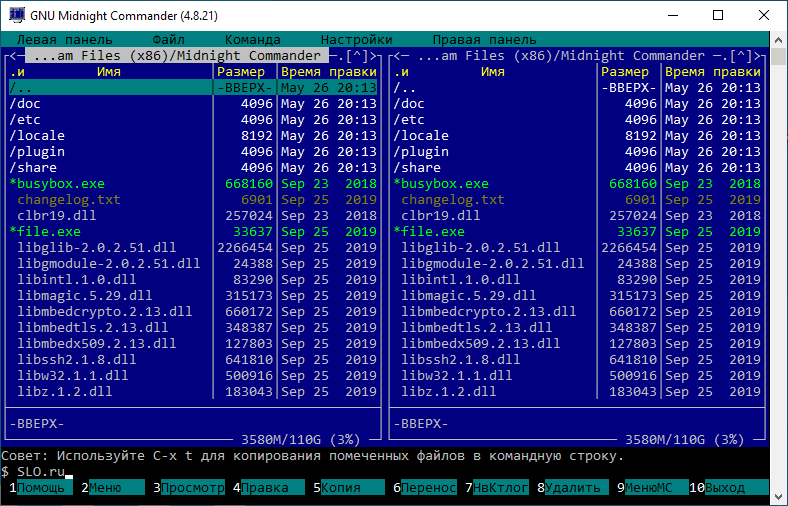The height and width of the screenshot is (506, 788).
Task: Open the left panel history list [^]
Action: [357, 56]
